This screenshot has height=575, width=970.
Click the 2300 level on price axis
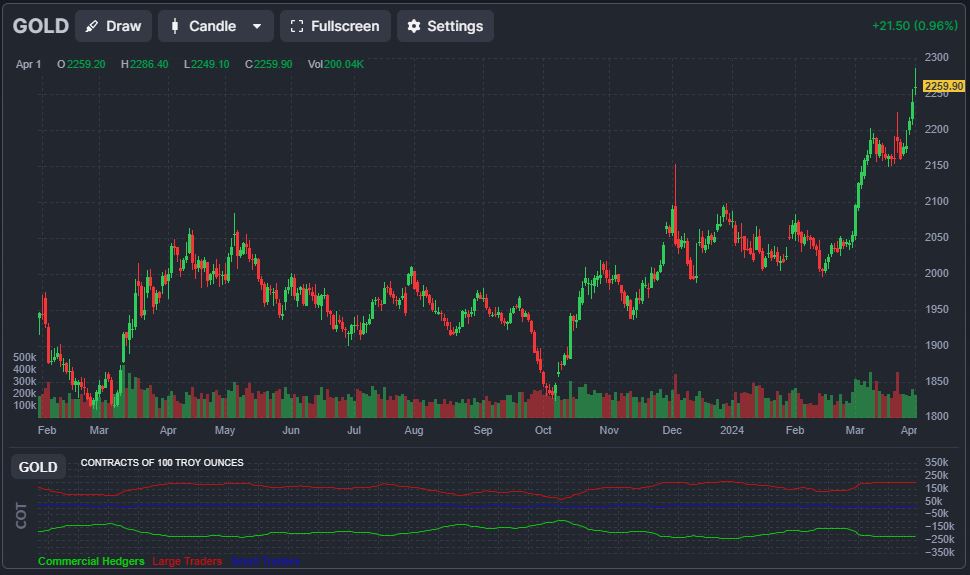[x=937, y=58]
